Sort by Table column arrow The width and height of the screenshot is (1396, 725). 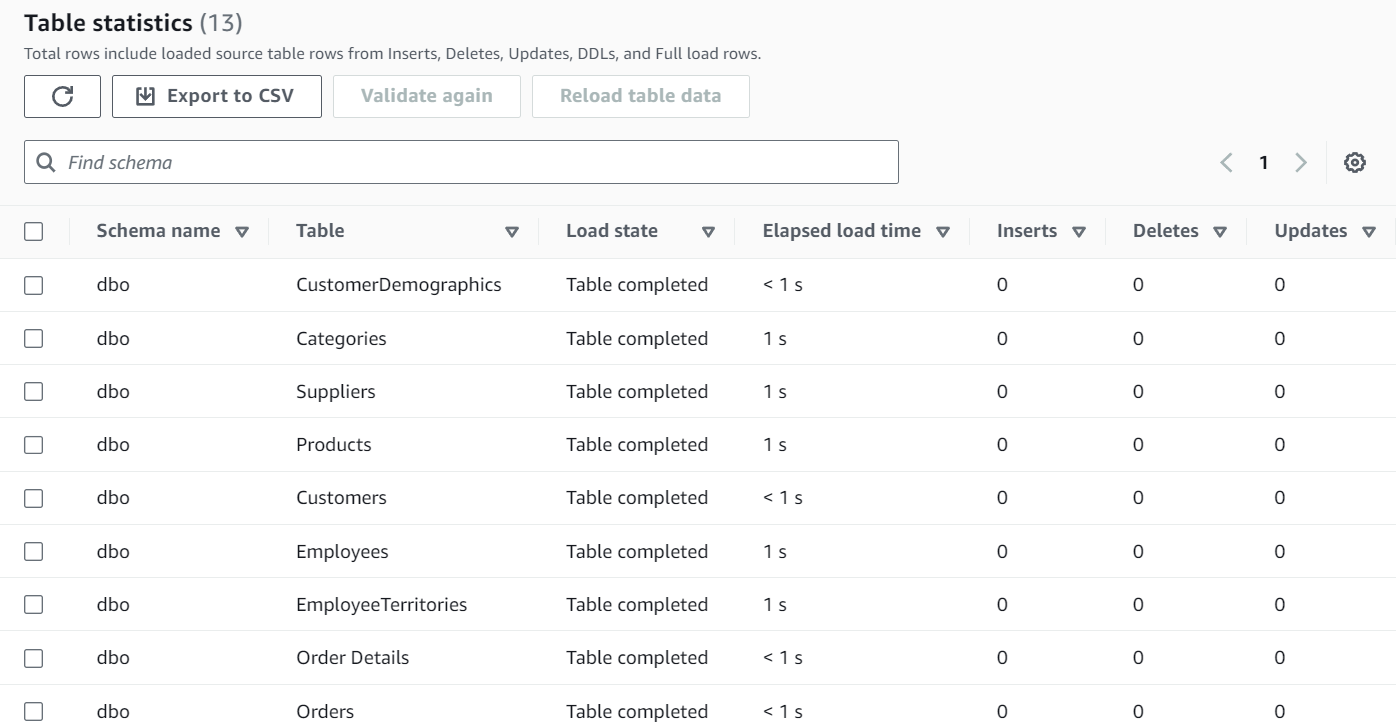click(512, 232)
